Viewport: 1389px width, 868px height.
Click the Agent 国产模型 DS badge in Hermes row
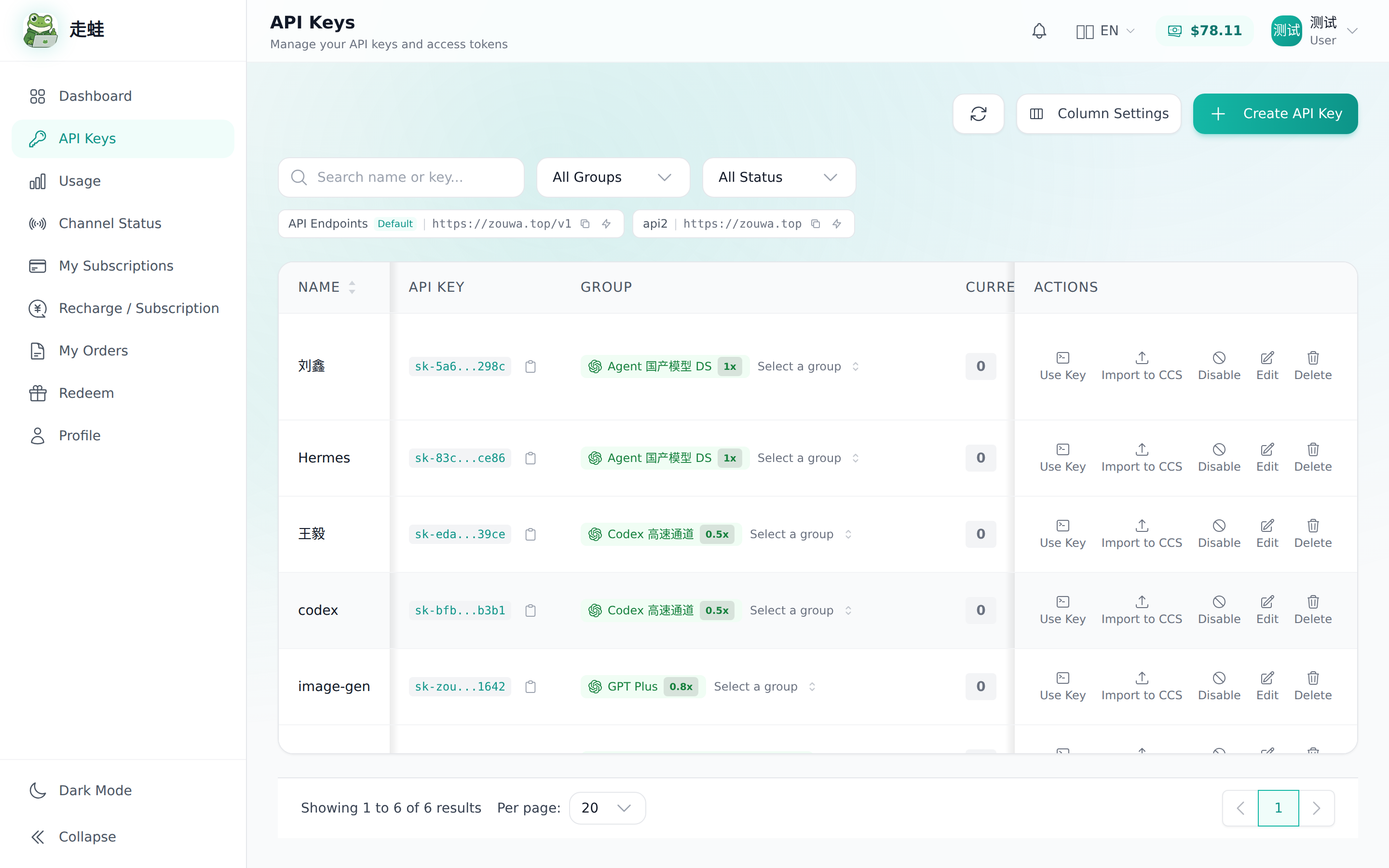click(665, 458)
